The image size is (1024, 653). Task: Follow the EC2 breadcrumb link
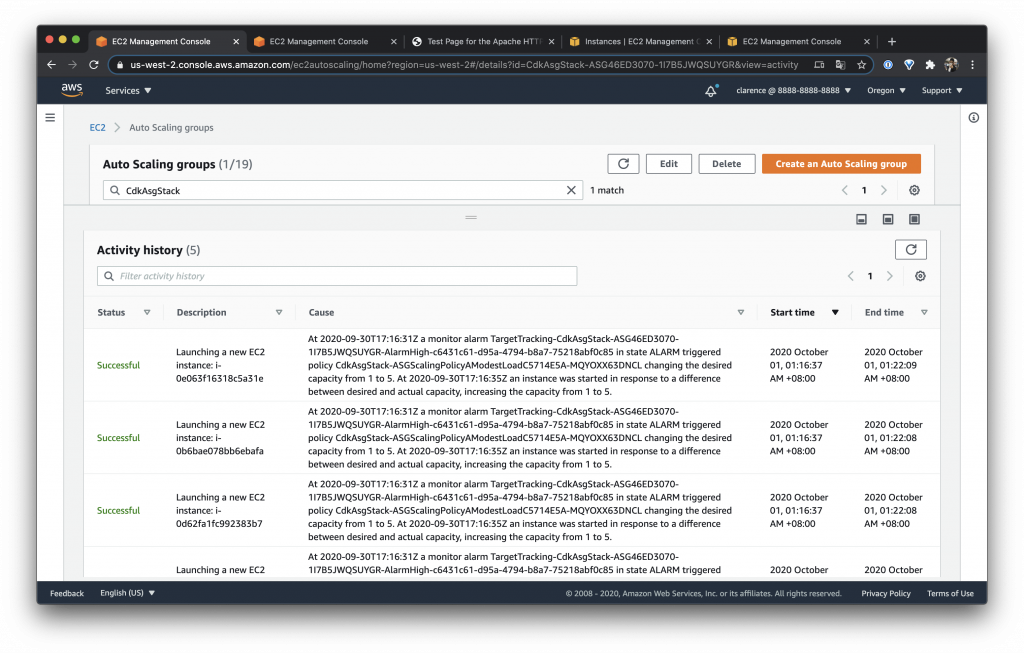97,127
